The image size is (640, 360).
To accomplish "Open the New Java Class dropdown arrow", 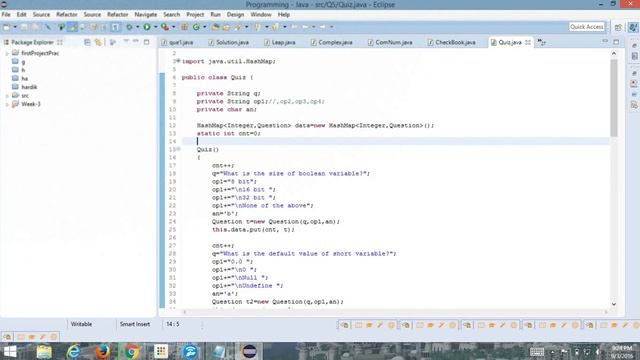I will (x=204, y=27).
